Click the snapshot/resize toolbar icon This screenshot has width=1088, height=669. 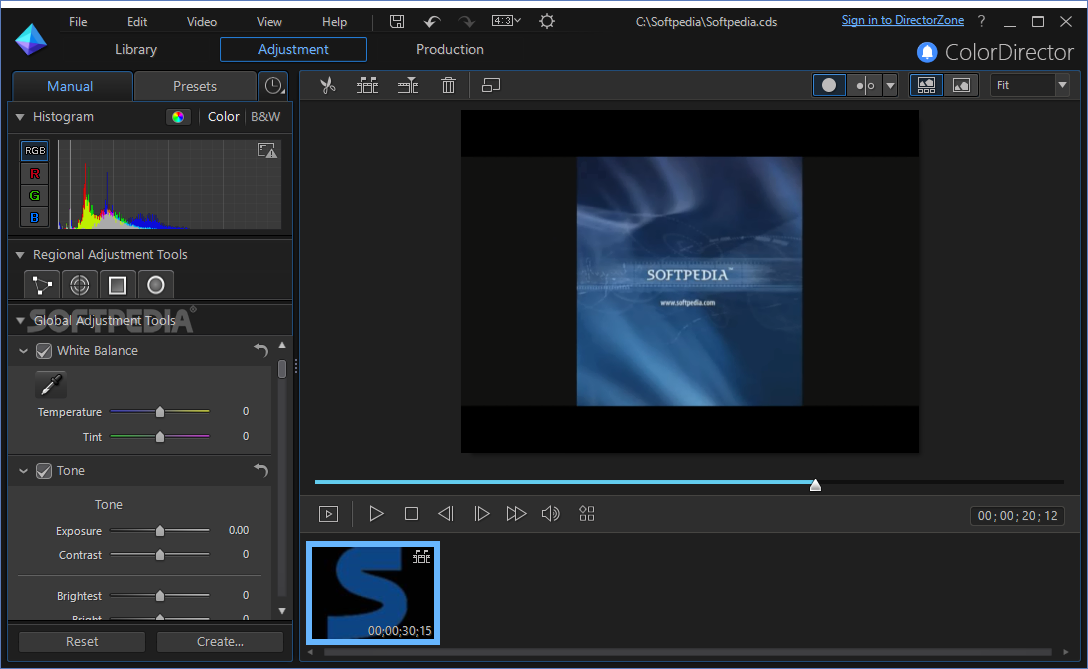tap(491, 85)
